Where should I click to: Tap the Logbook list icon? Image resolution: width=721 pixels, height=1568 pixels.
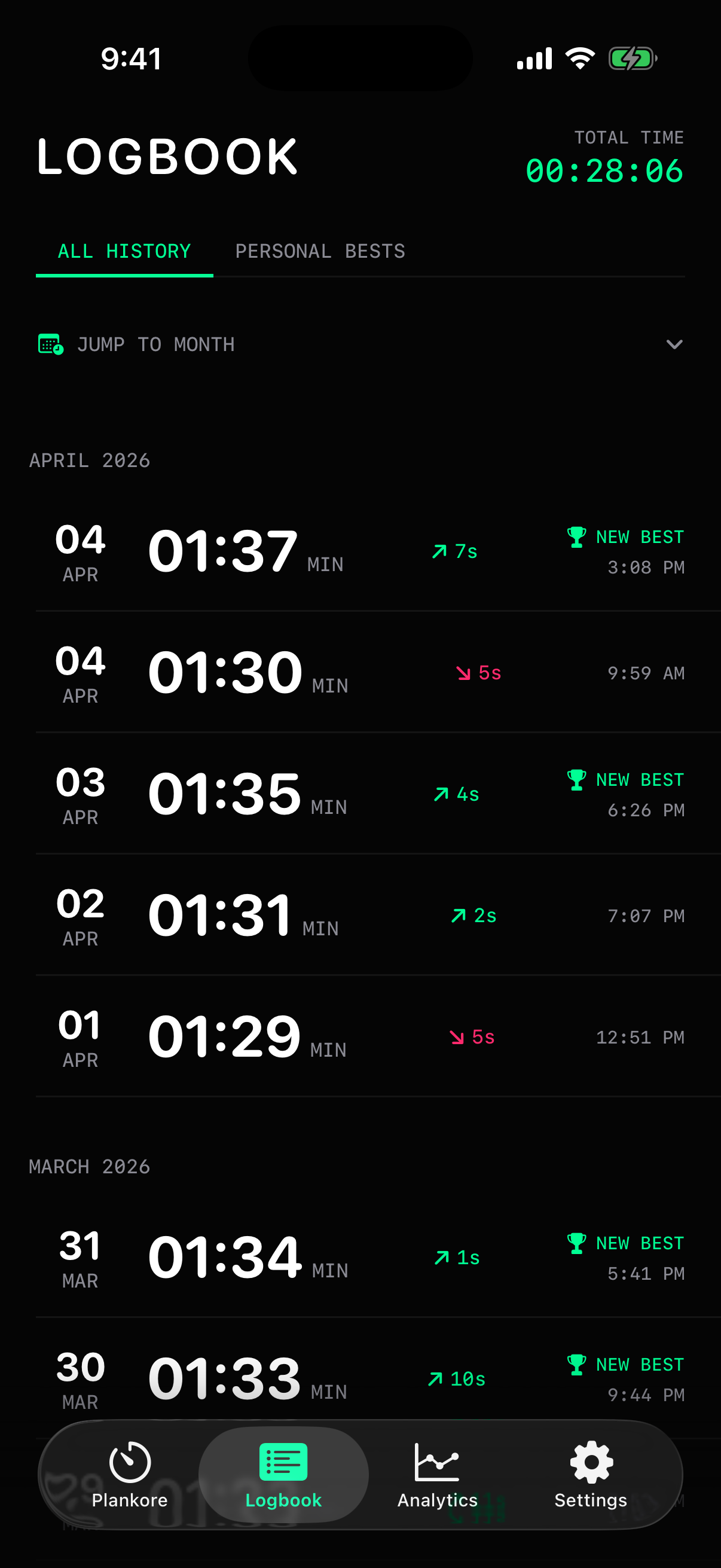pos(283,1462)
